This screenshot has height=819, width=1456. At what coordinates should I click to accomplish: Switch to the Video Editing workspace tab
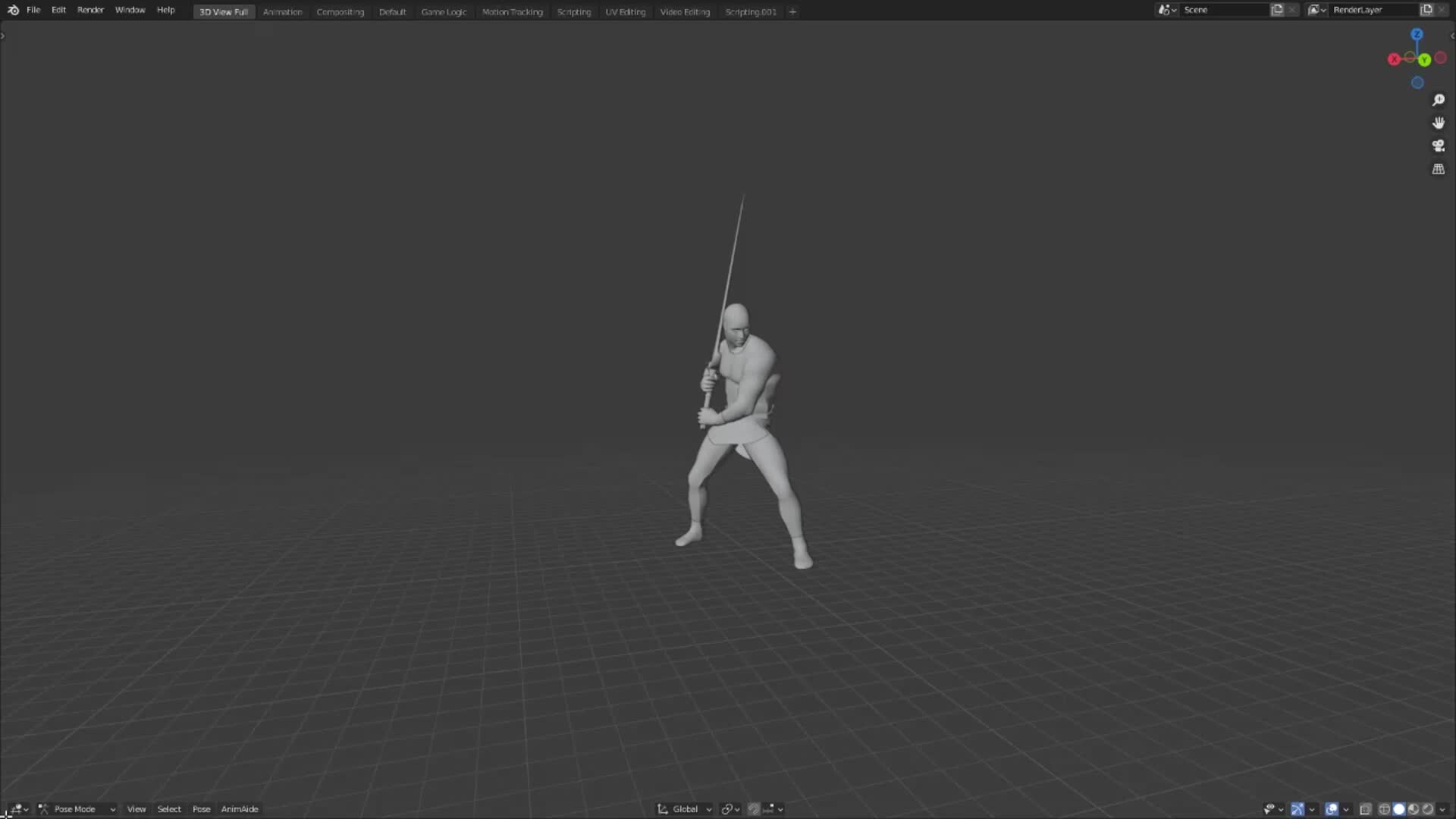click(685, 12)
